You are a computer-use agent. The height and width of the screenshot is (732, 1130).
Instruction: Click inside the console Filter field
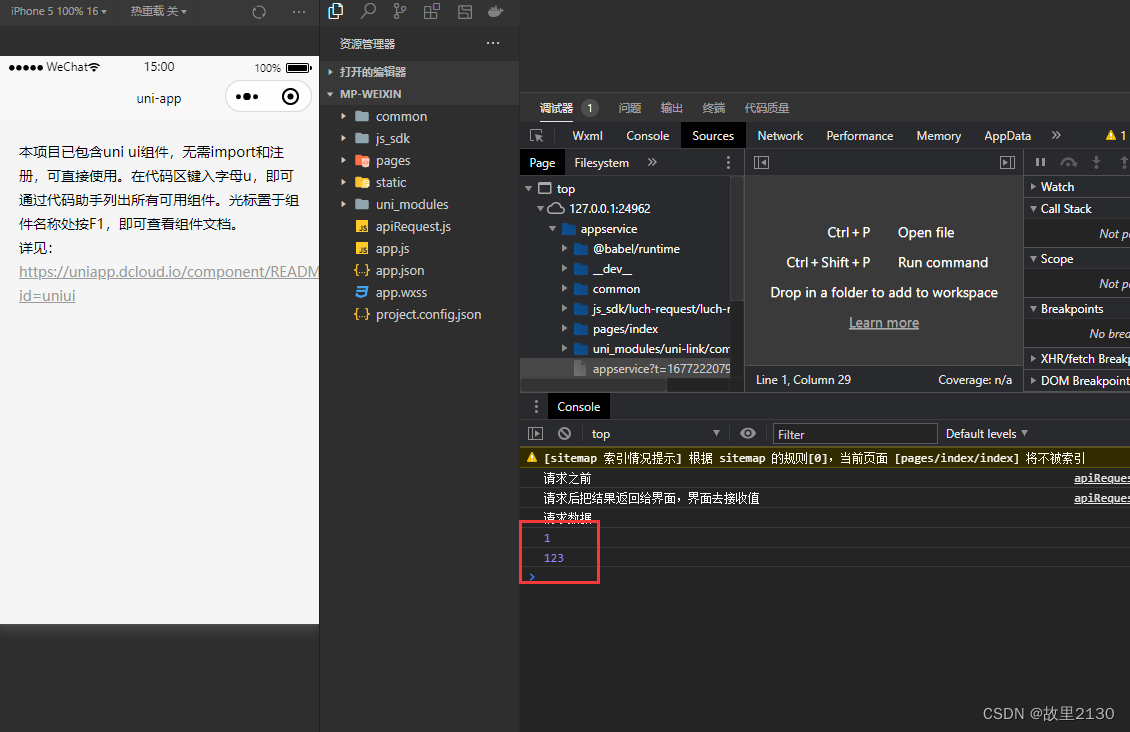coord(855,433)
